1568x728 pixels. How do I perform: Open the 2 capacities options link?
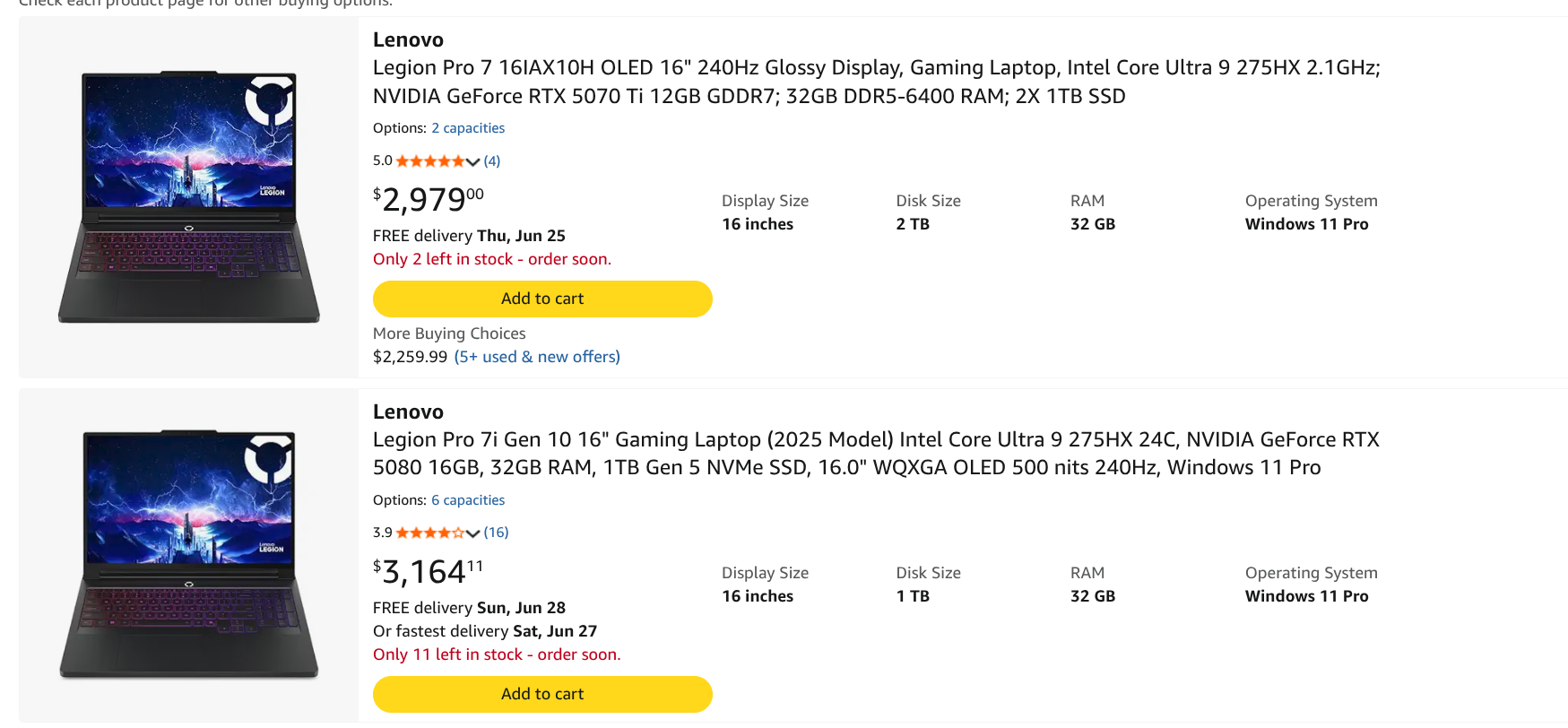(468, 128)
